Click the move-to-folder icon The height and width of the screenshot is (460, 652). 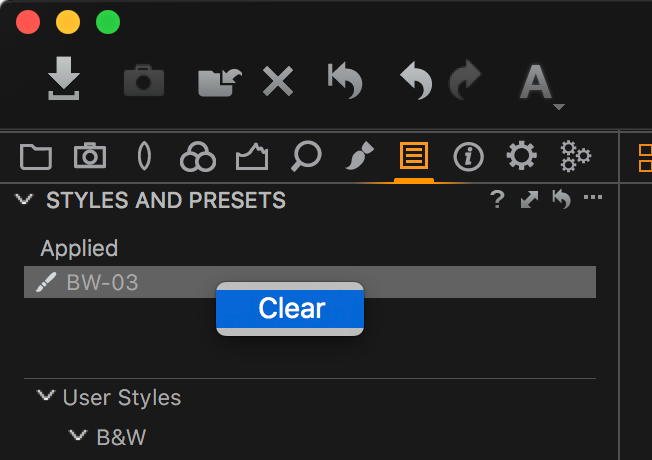pos(220,82)
